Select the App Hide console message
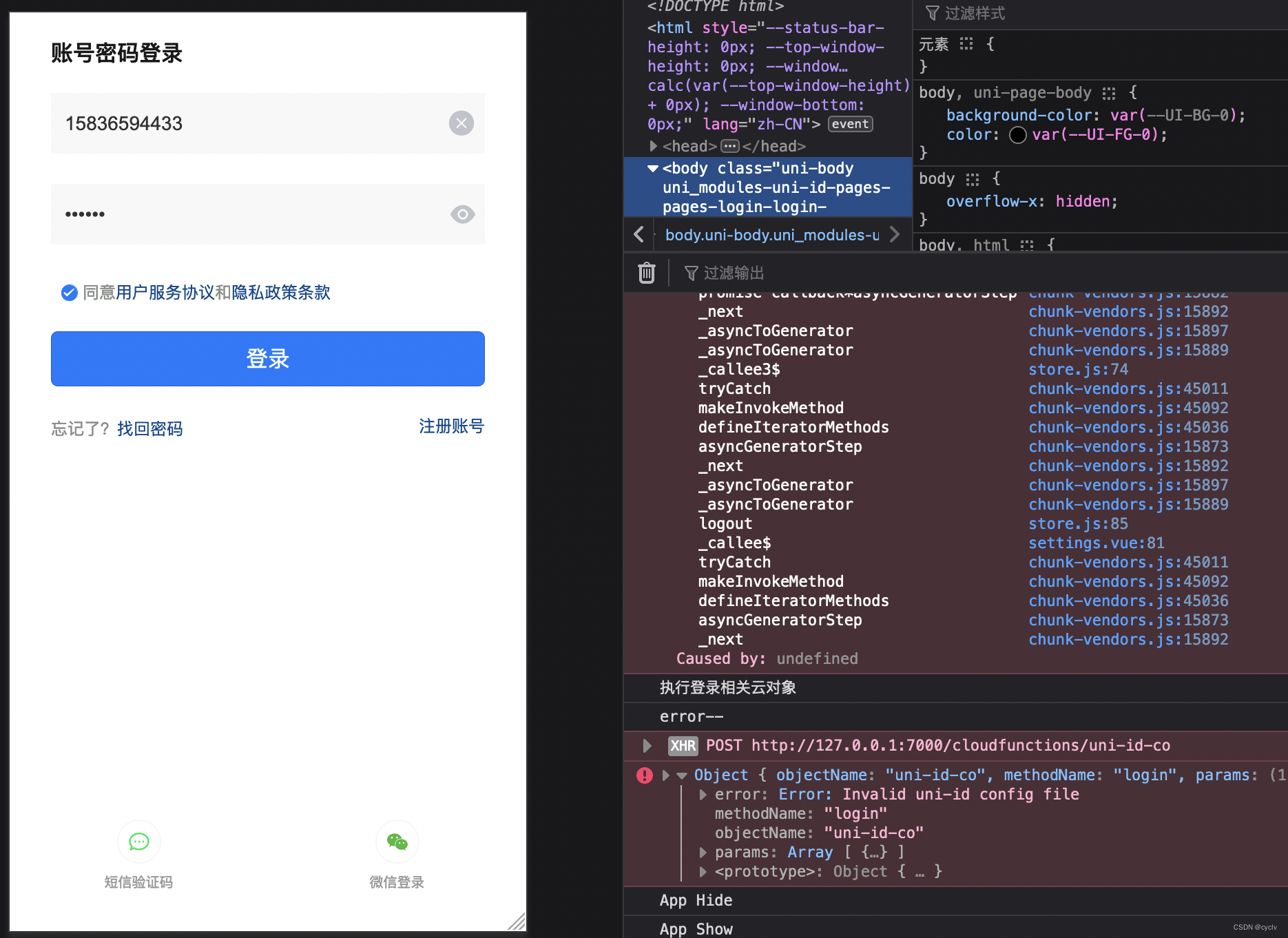The width and height of the screenshot is (1288, 938). point(696,901)
